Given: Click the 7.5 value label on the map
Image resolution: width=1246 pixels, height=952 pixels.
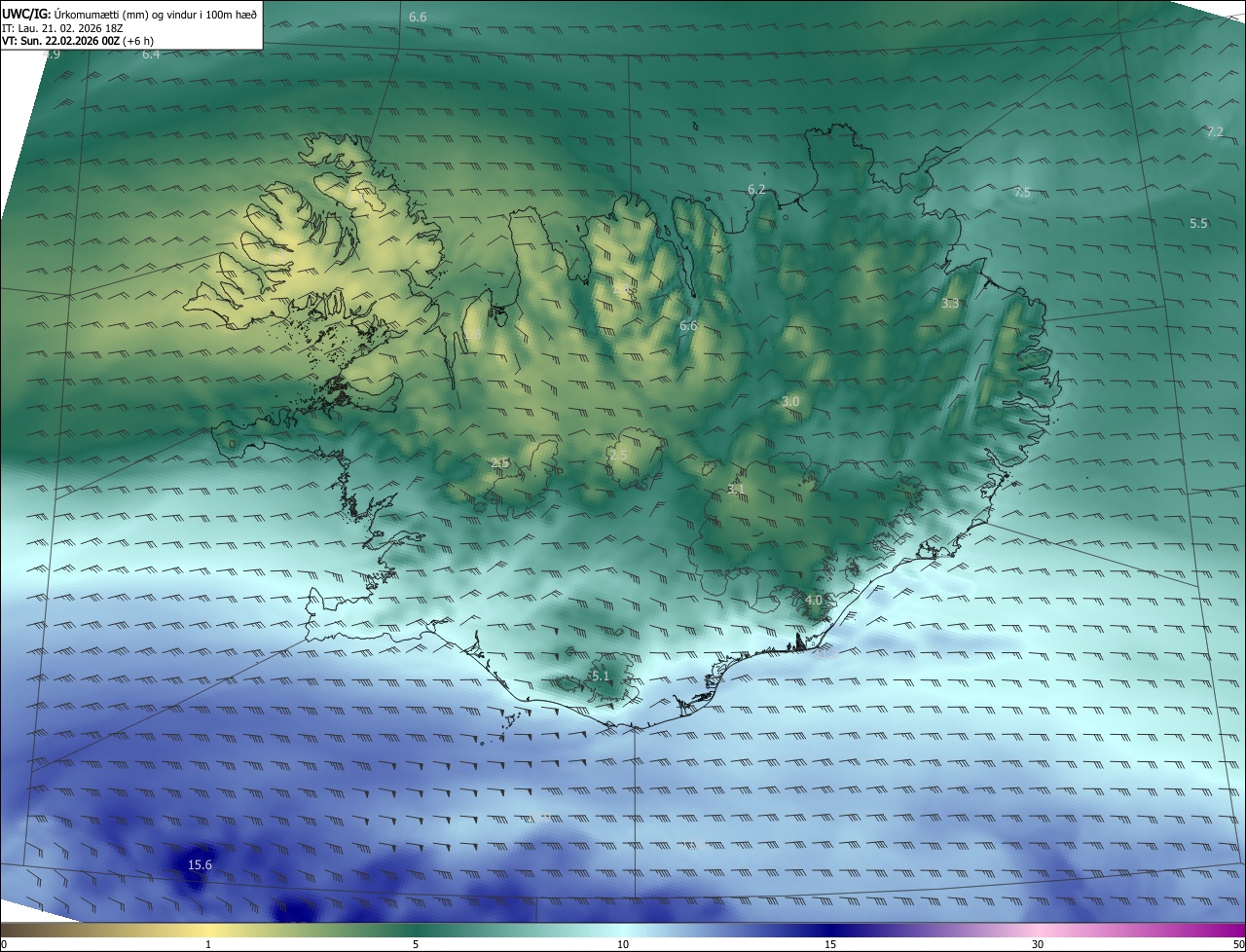Looking at the screenshot, I should (x=1022, y=193).
